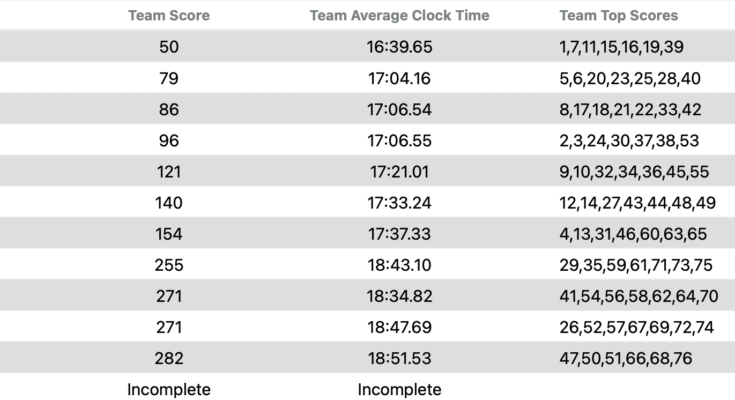Image resolution: width=735 pixels, height=400 pixels.
Task: Select Incomplete in the Team Score column
Action: [x=169, y=389]
